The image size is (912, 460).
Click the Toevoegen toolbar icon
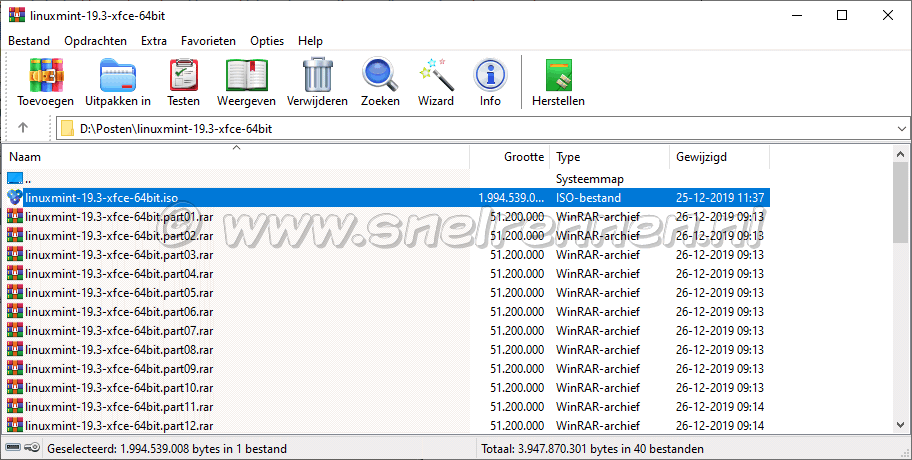point(46,75)
